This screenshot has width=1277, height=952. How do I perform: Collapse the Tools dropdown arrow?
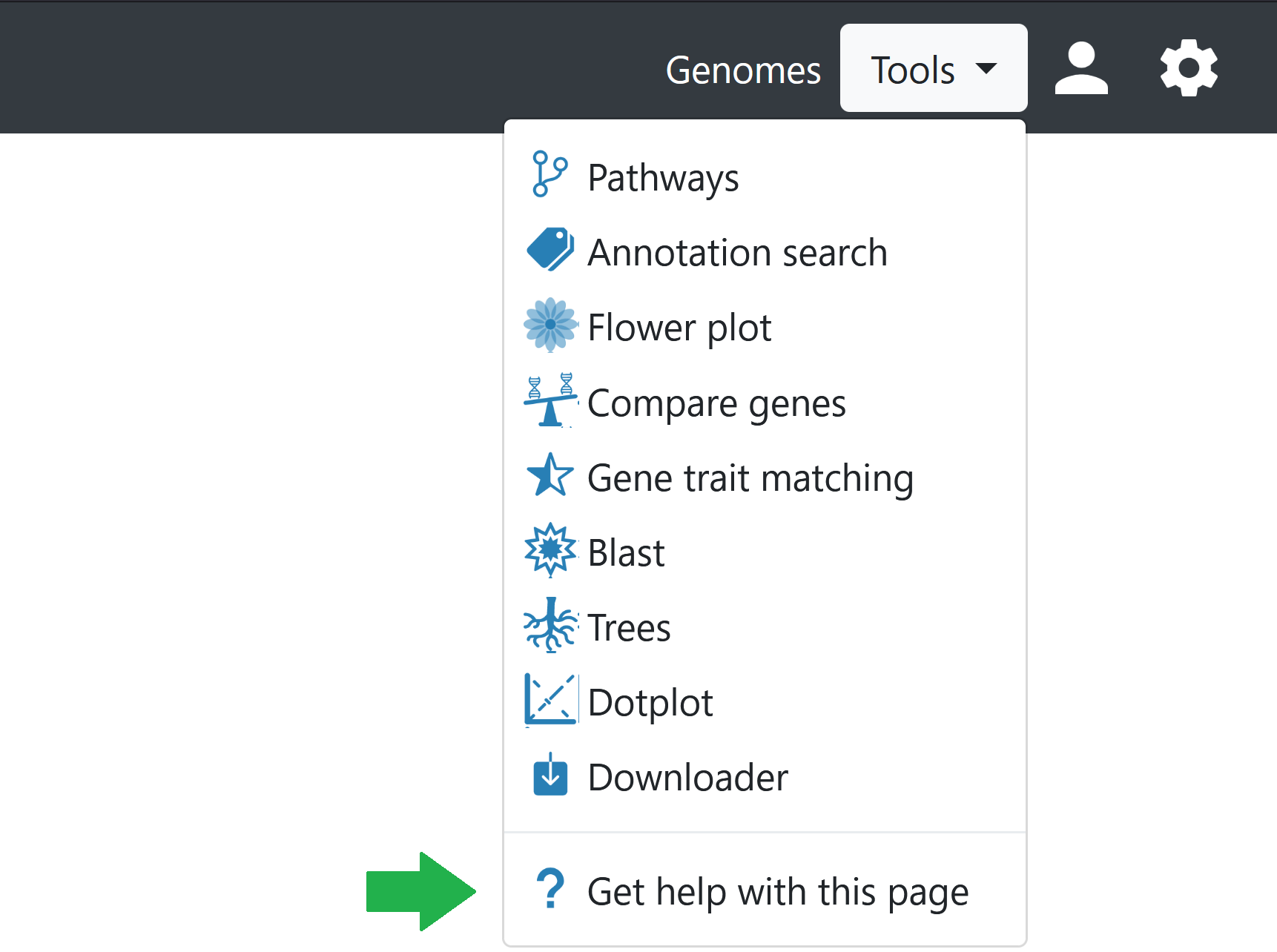[986, 69]
